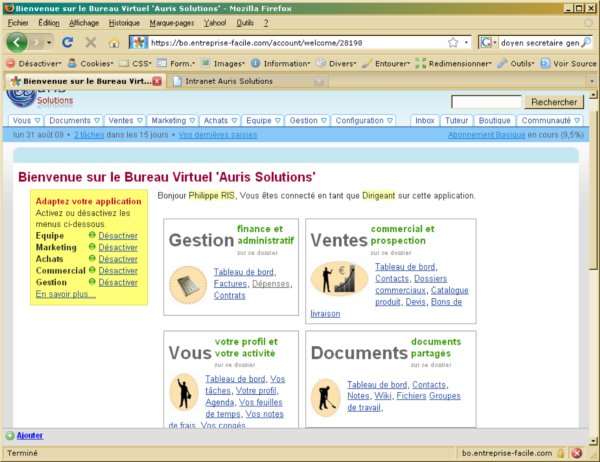Image resolution: width=600 pixels, height=462 pixels.
Task: Open the Gestion invoice icon
Action: tap(188, 285)
